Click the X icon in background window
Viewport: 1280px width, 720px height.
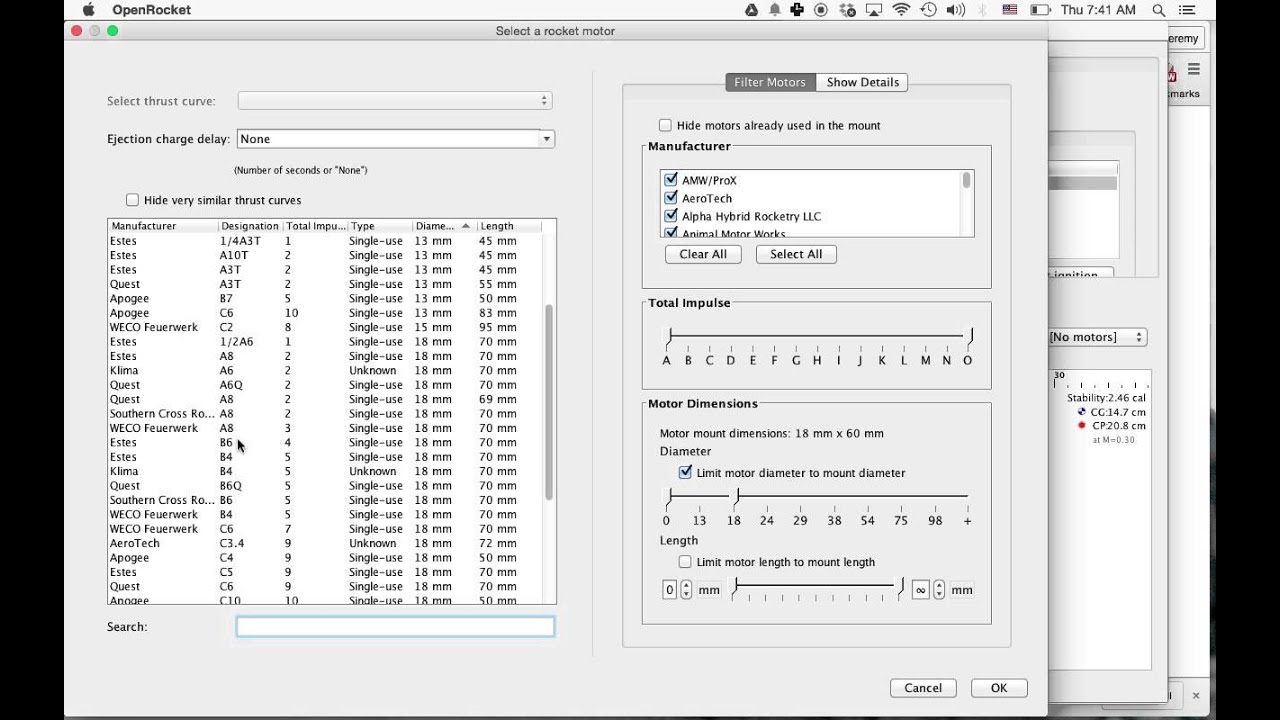[x=1195, y=695]
